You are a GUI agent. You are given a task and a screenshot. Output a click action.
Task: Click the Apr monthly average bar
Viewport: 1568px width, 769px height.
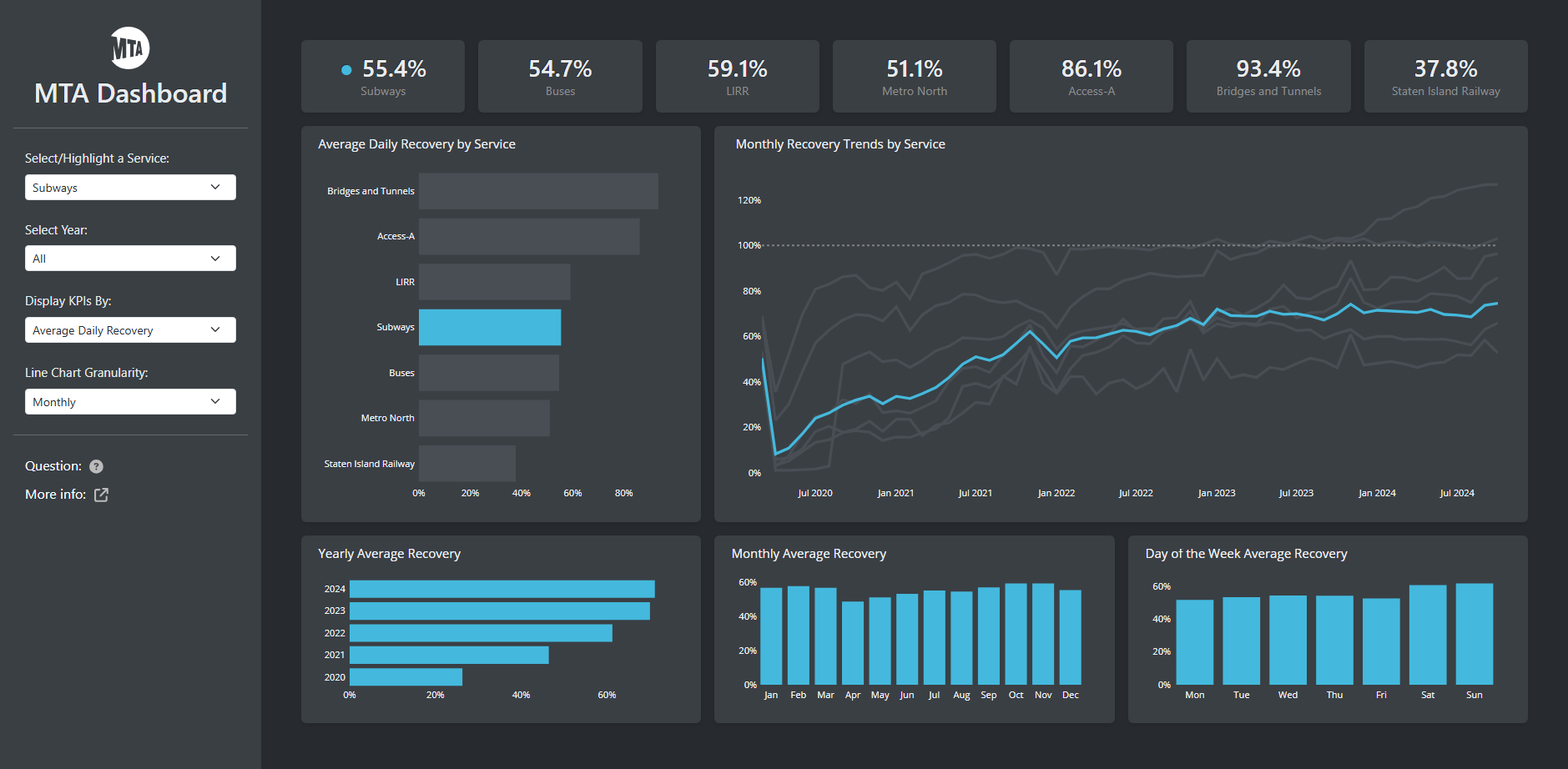click(x=853, y=643)
